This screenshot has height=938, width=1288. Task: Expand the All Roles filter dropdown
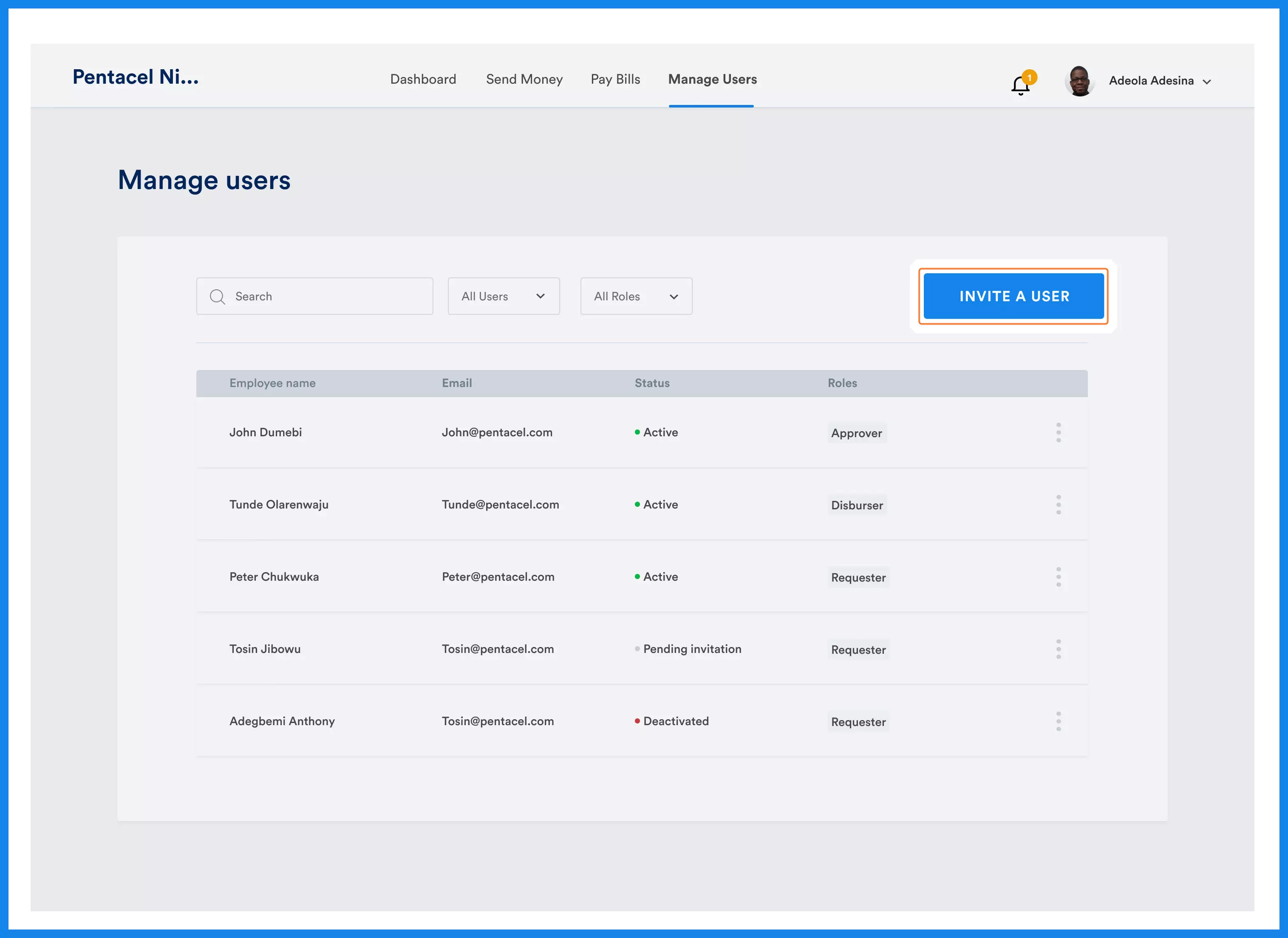(636, 297)
